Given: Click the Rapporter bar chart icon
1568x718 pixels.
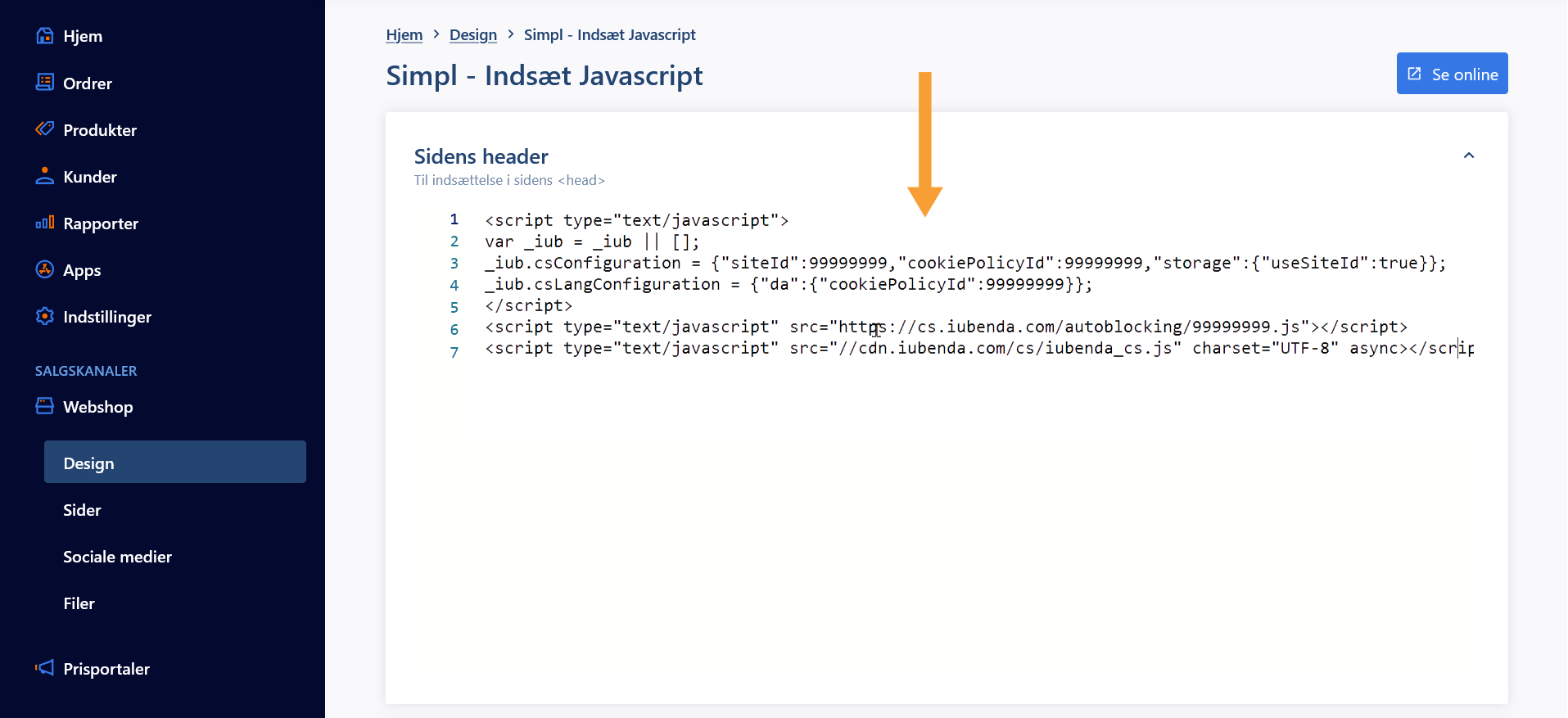Looking at the screenshot, I should click(45, 223).
